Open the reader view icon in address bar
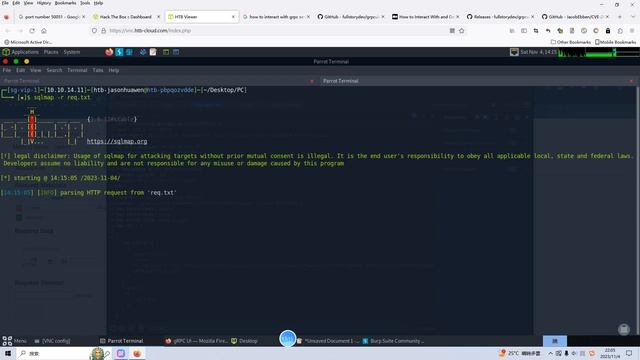640x360 pixels. click(452, 31)
